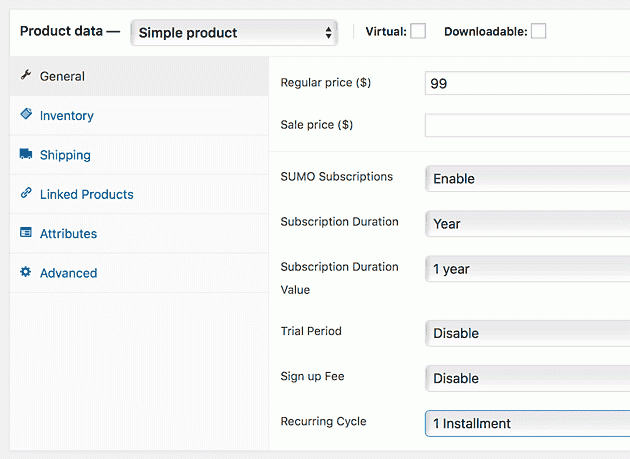Click the empty Sale price field
630x459 pixels.
point(528,125)
